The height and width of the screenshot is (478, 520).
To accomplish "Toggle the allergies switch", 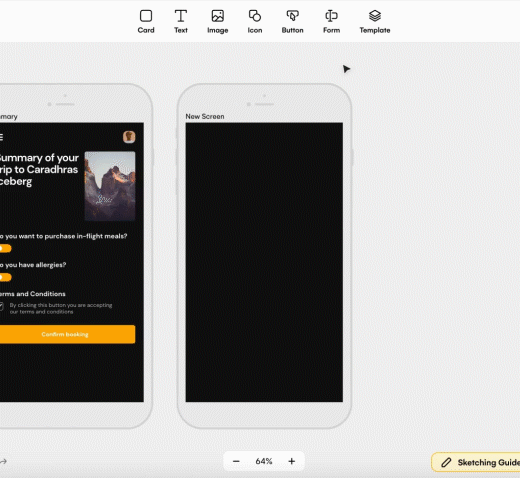I will 5,277.
